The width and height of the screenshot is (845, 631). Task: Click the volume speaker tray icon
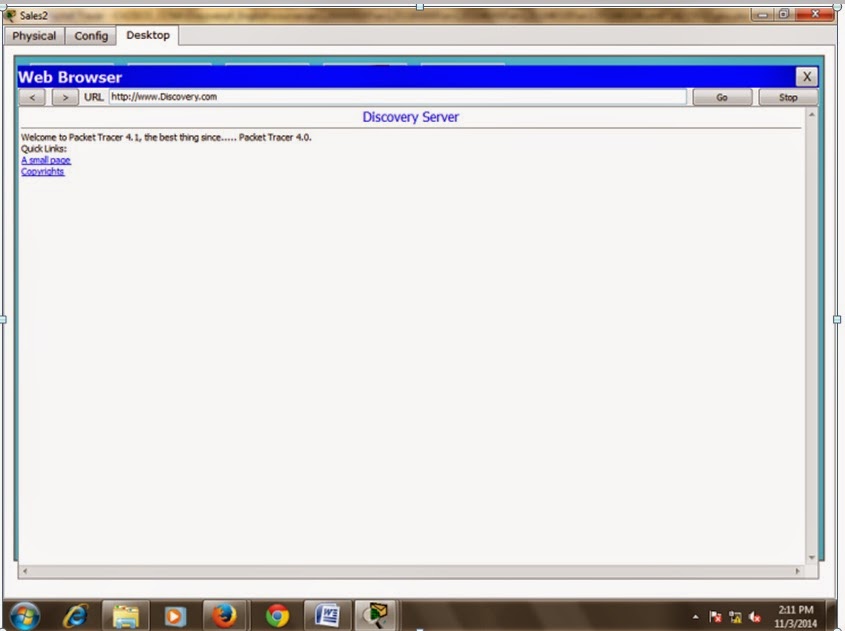coord(754,617)
